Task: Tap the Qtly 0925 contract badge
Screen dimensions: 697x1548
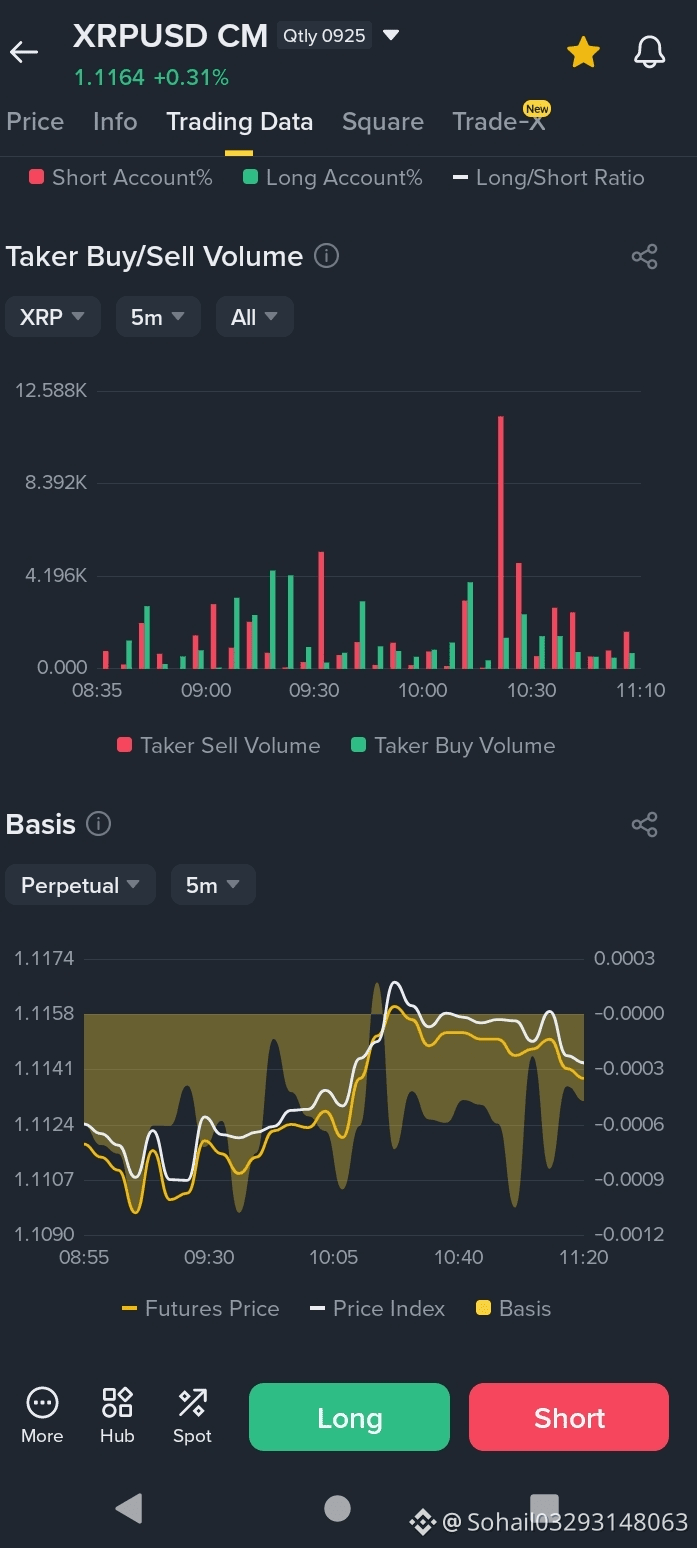Action: point(324,36)
